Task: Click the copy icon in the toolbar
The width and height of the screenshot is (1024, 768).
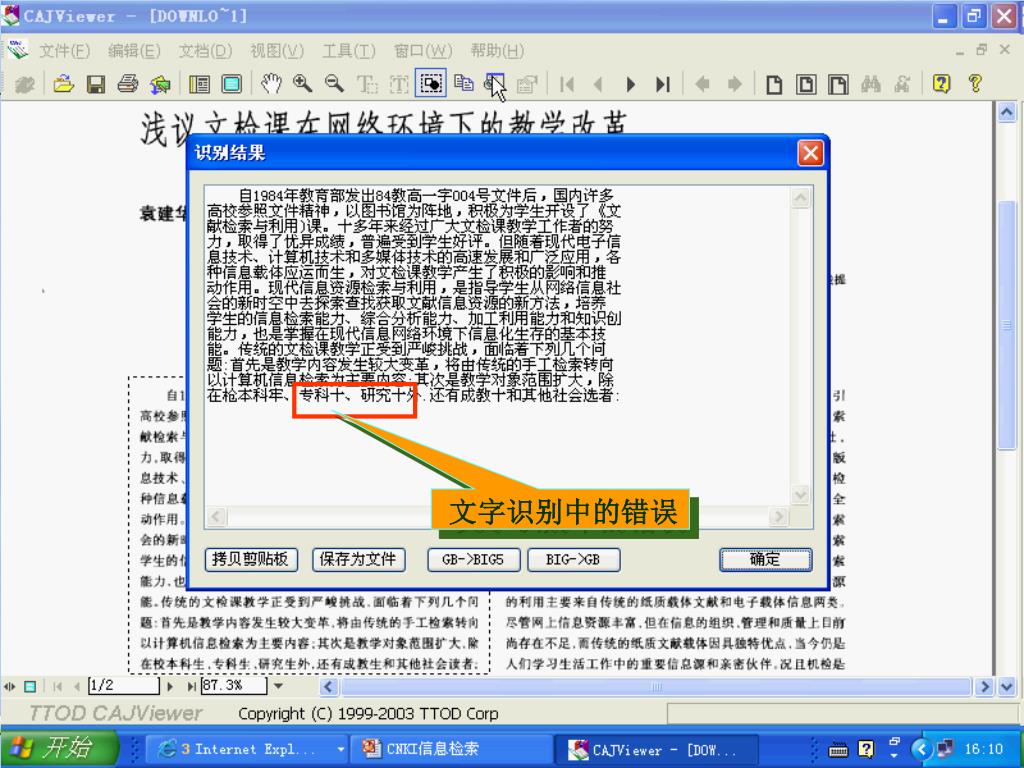Action: [x=464, y=83]
